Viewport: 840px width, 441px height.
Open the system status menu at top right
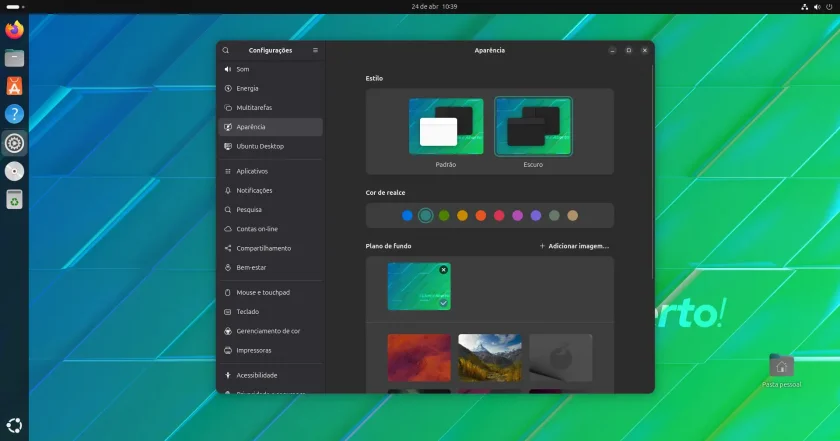(819, 7)
